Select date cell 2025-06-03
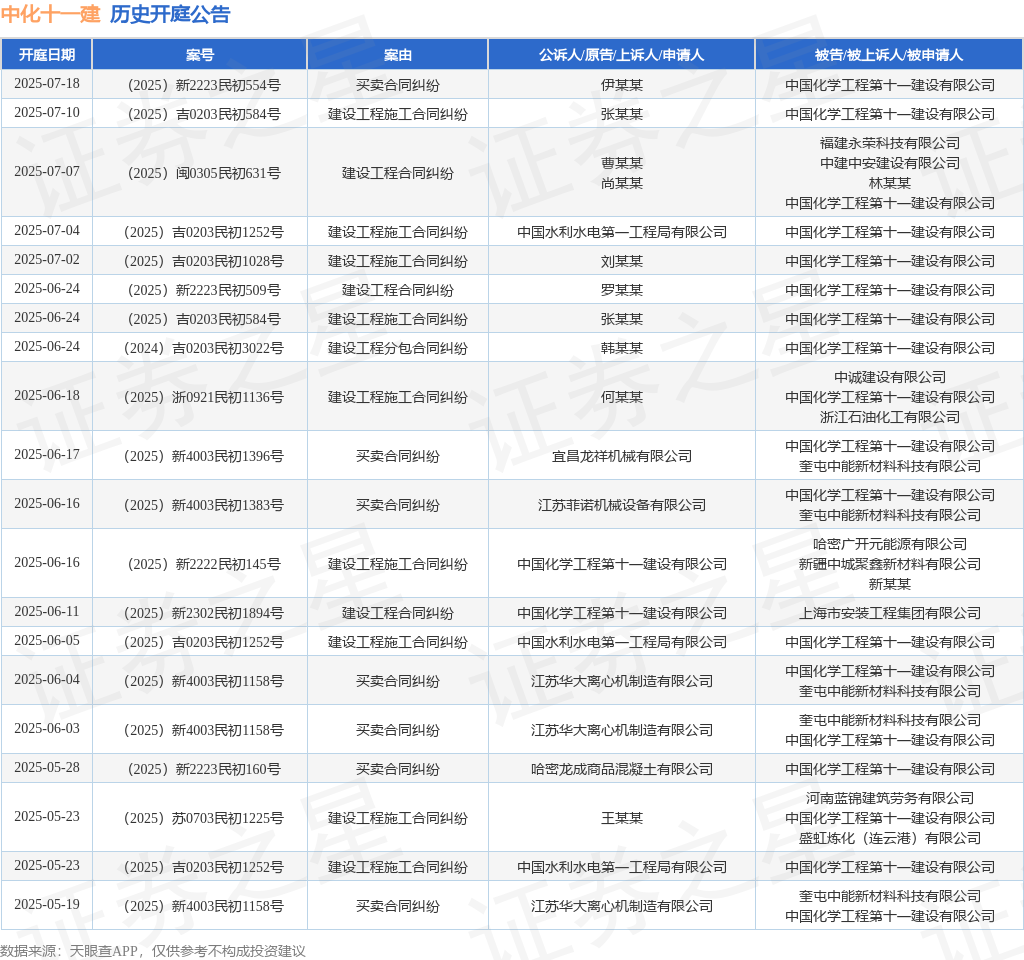This screenshot has width=1024, height=960. (x=47, y=729)
